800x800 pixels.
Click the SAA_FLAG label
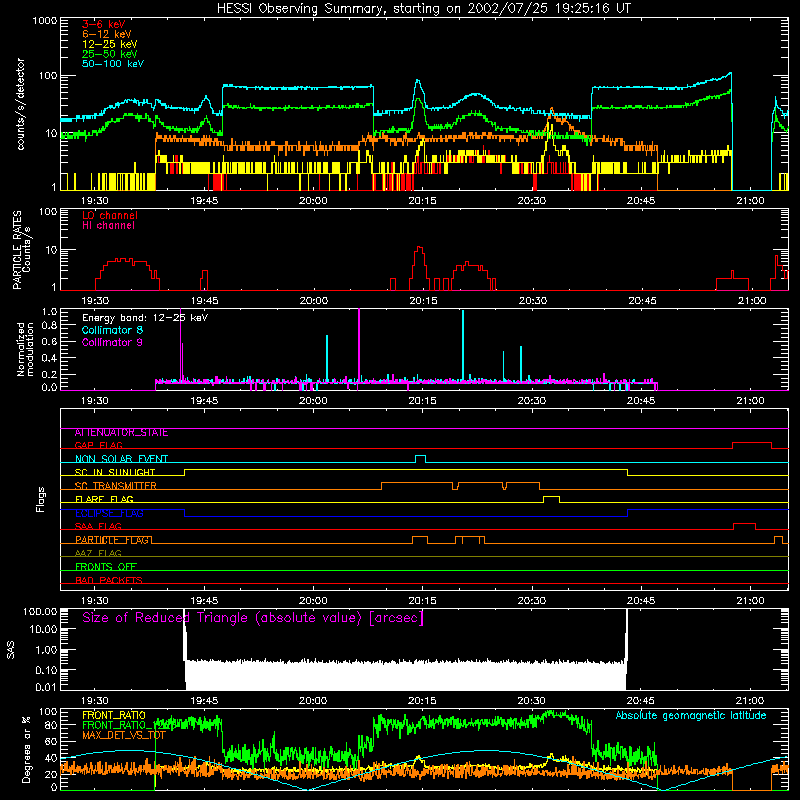[x=98, y=527]
